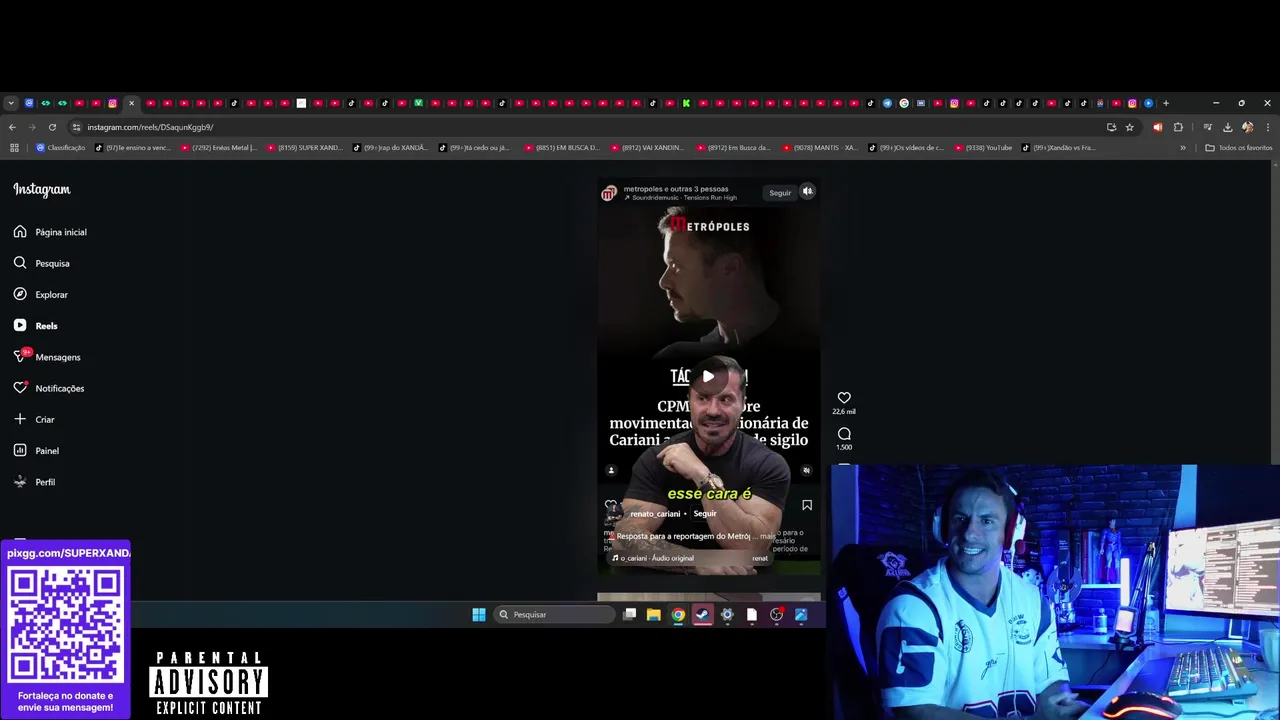Open the Classificação bookmark

[x=61, y=148]
